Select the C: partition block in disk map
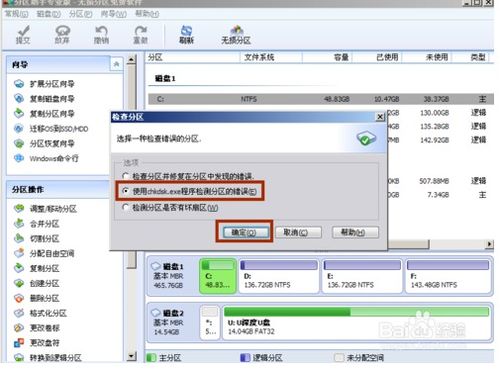Viewport: 500px width, 369px height. 218,276
